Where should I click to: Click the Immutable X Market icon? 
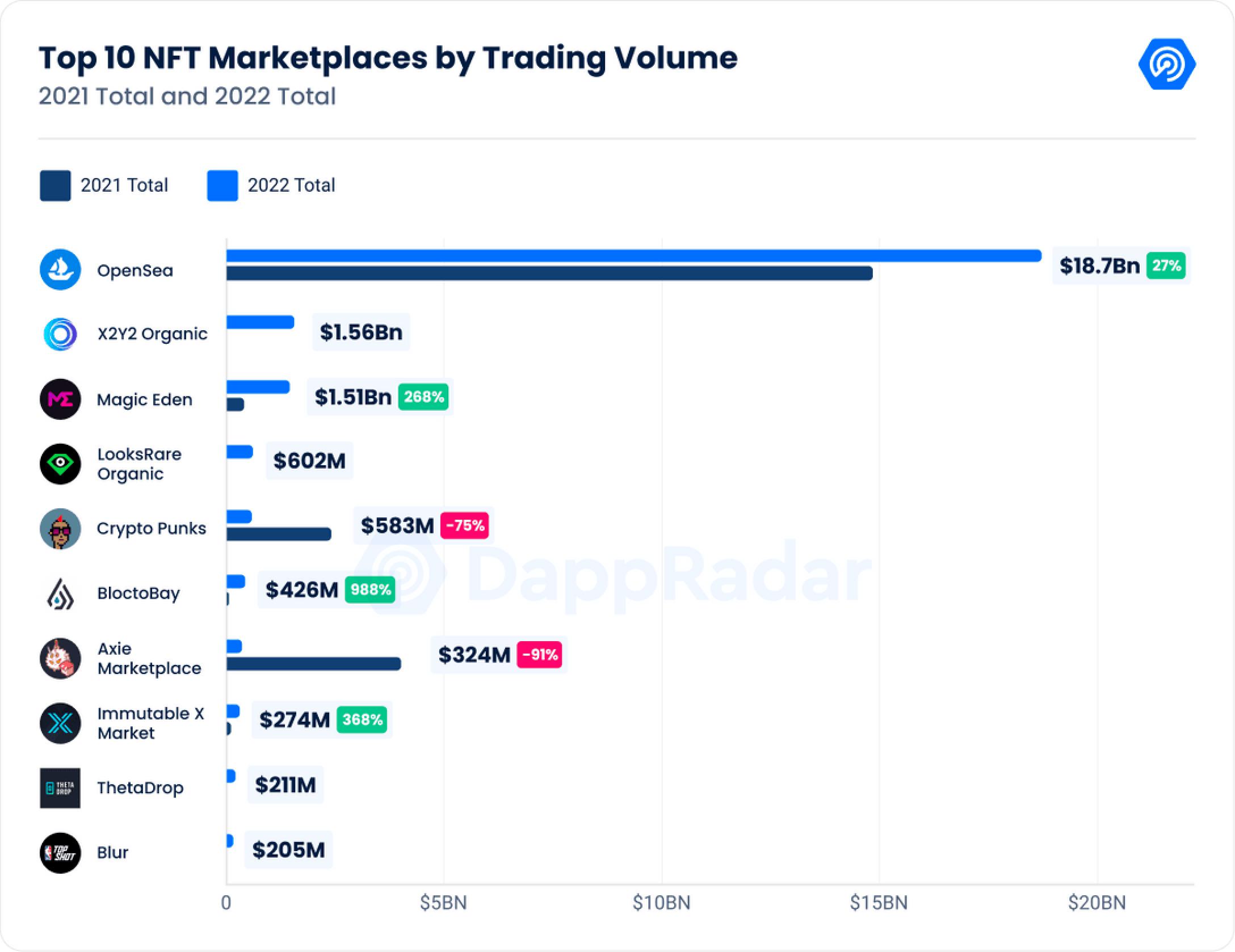(x=60, y=723)
